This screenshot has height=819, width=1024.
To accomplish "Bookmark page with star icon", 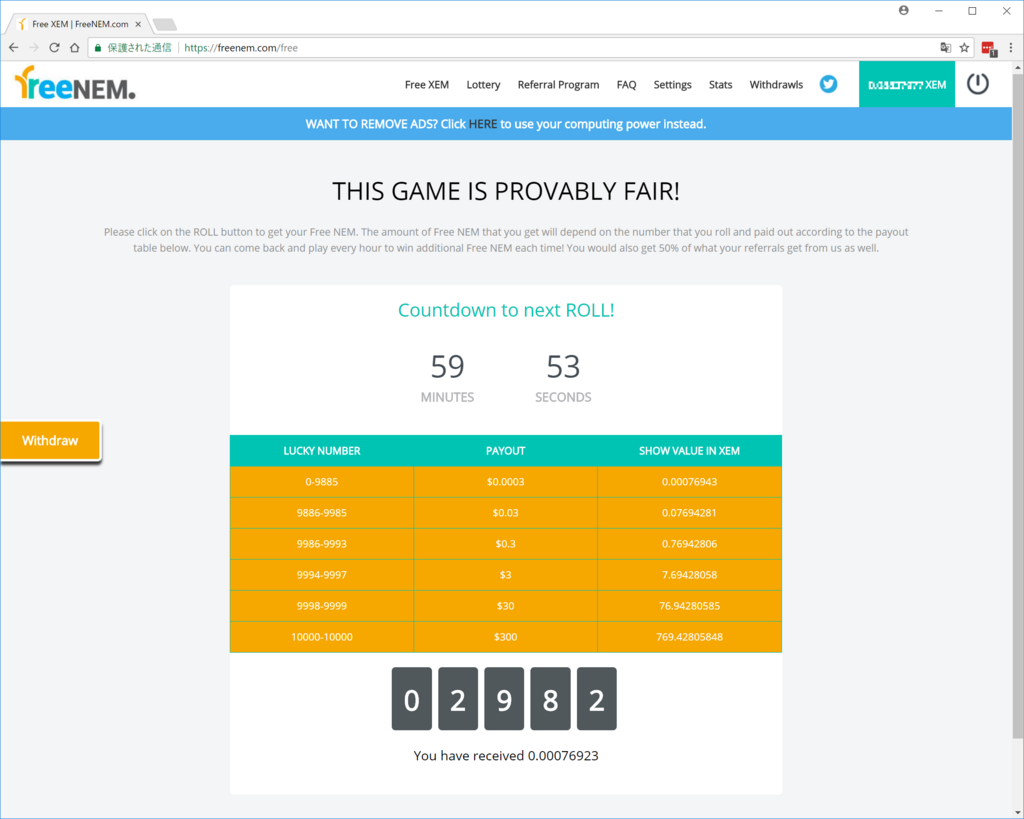I will click(x=964, y=48).
